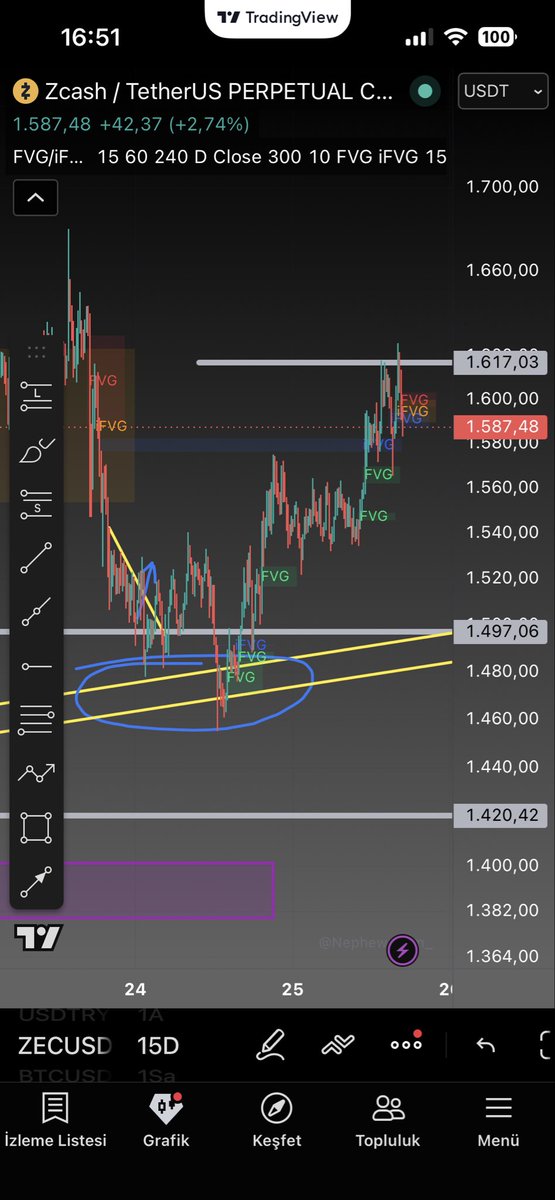Image resolution: width=555 pixels, height=1200 pixels.
Task: Tap the 25 date axis label
Action: [292, 990]
